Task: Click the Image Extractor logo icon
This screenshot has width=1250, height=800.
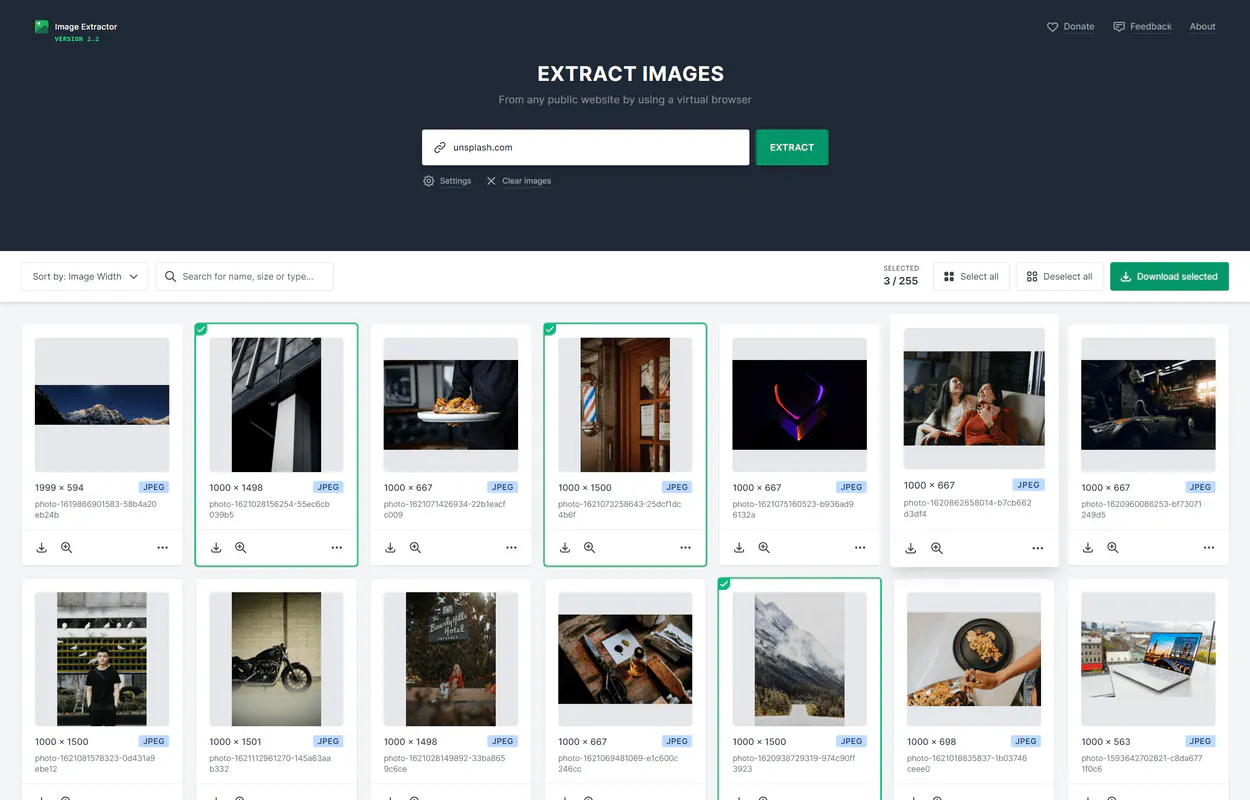Action: point(41,27)
